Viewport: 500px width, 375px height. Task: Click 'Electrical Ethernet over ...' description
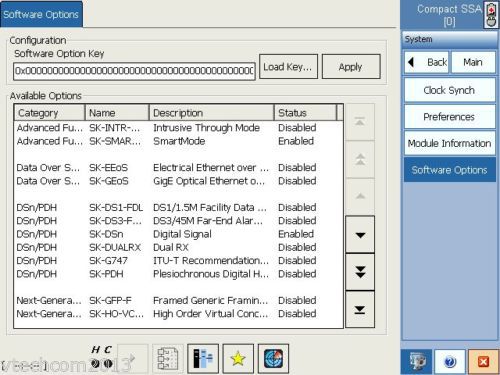coord(211,168)
